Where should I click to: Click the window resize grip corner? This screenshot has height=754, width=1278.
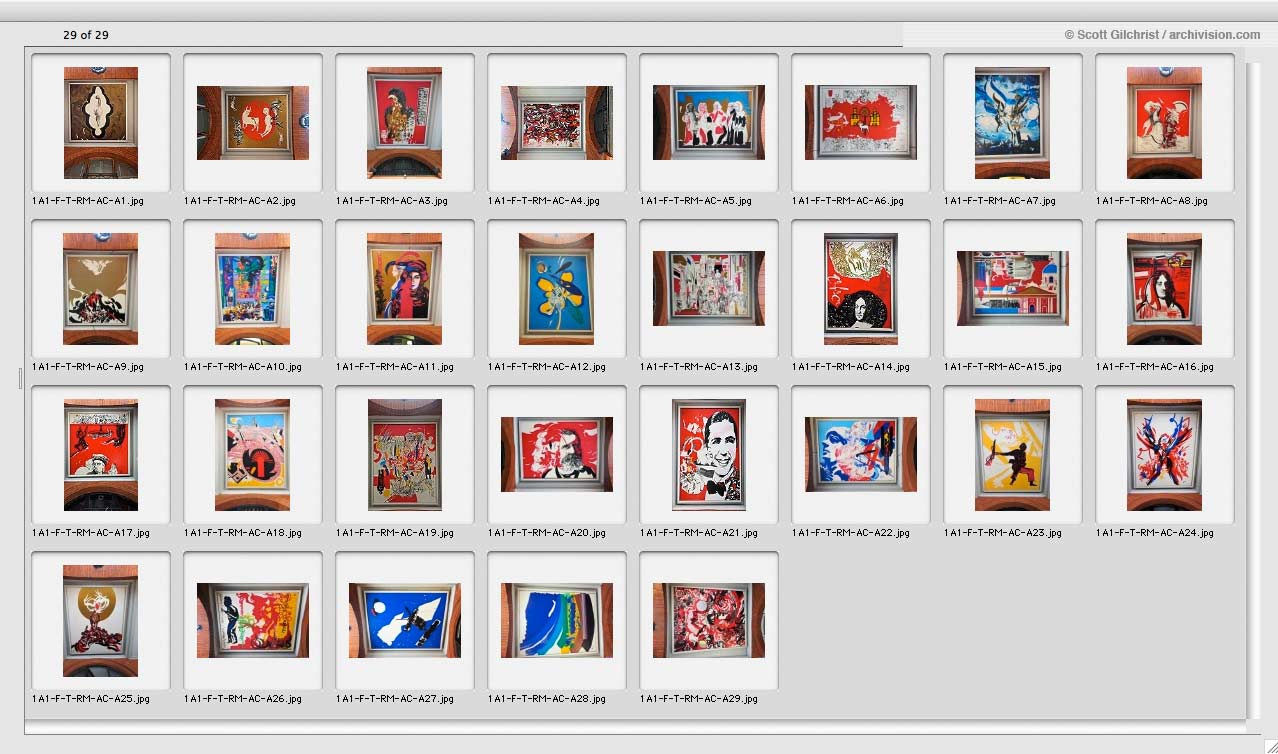1270,746
